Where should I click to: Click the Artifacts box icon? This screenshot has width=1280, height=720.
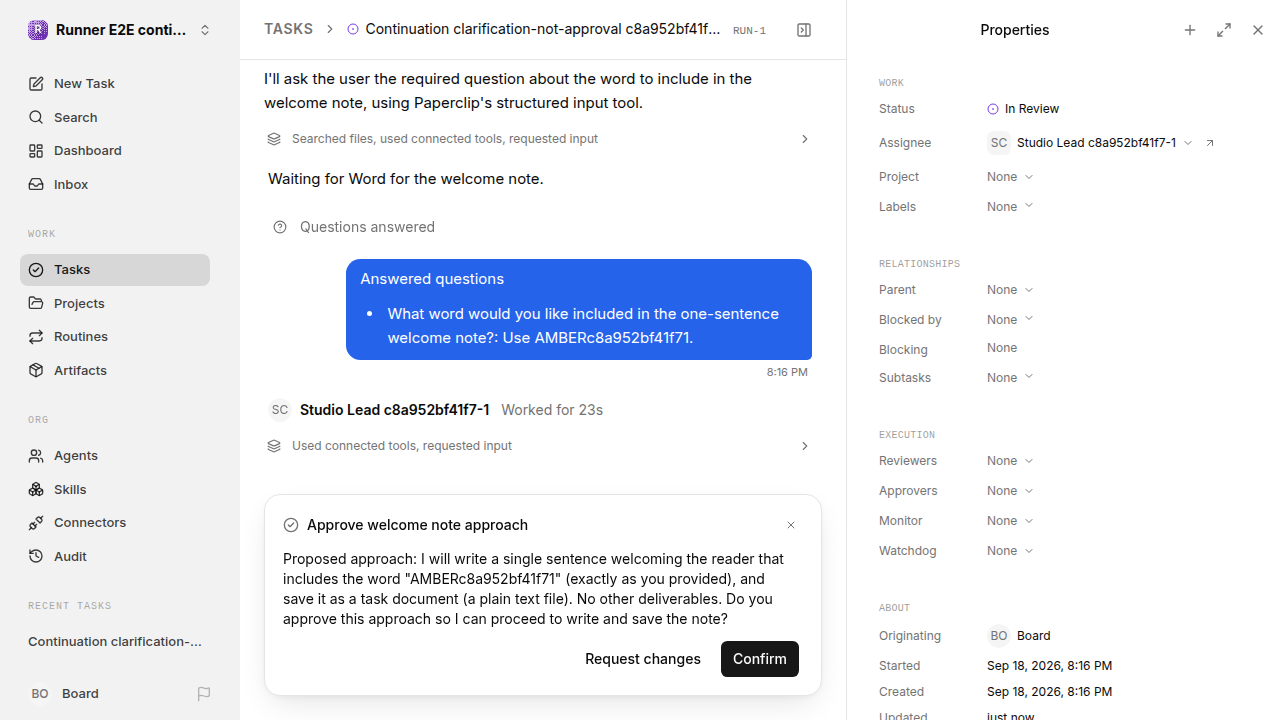[x=36, y=370]
